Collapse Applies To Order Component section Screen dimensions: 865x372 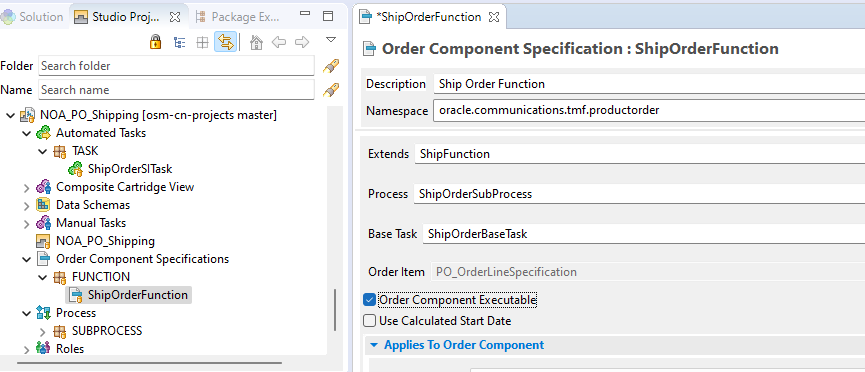point(374,346)
